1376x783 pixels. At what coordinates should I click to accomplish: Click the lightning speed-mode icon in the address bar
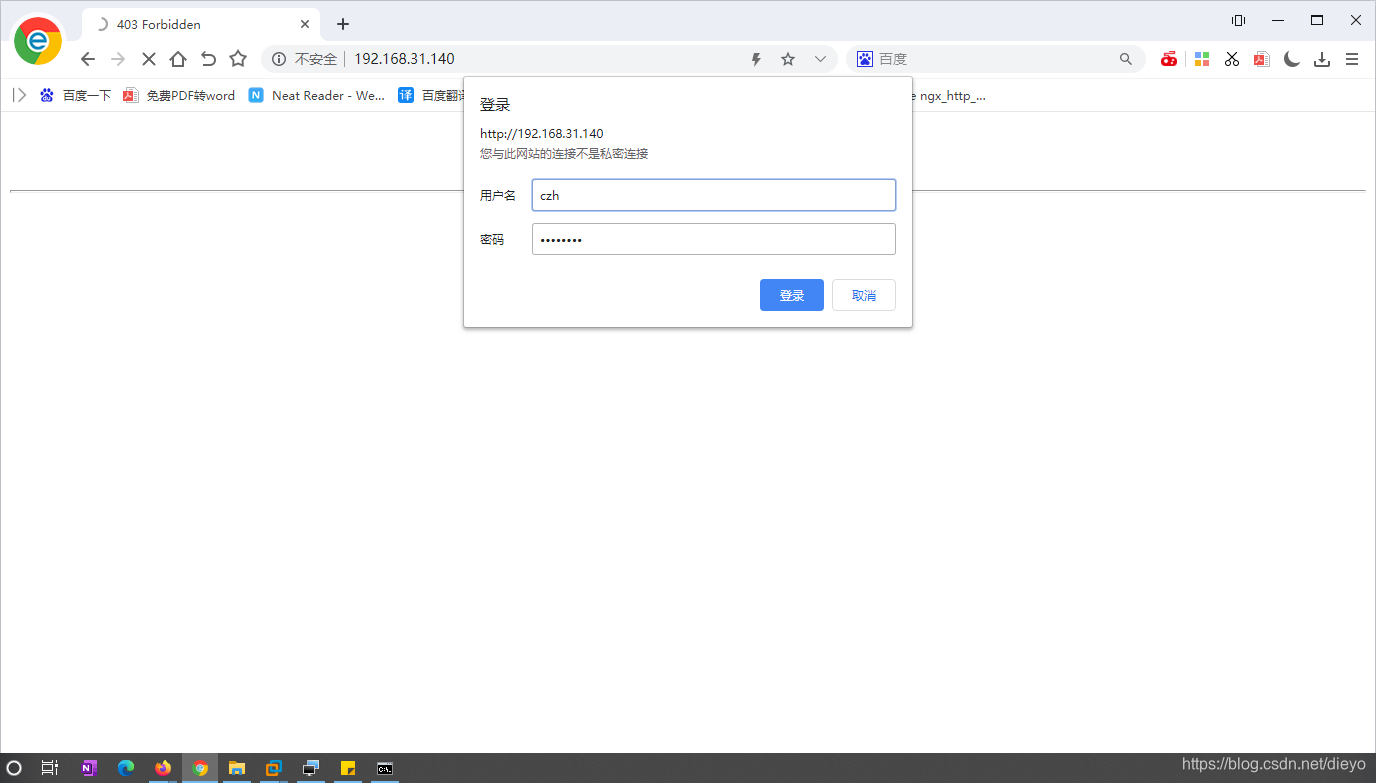coord(757,59)
